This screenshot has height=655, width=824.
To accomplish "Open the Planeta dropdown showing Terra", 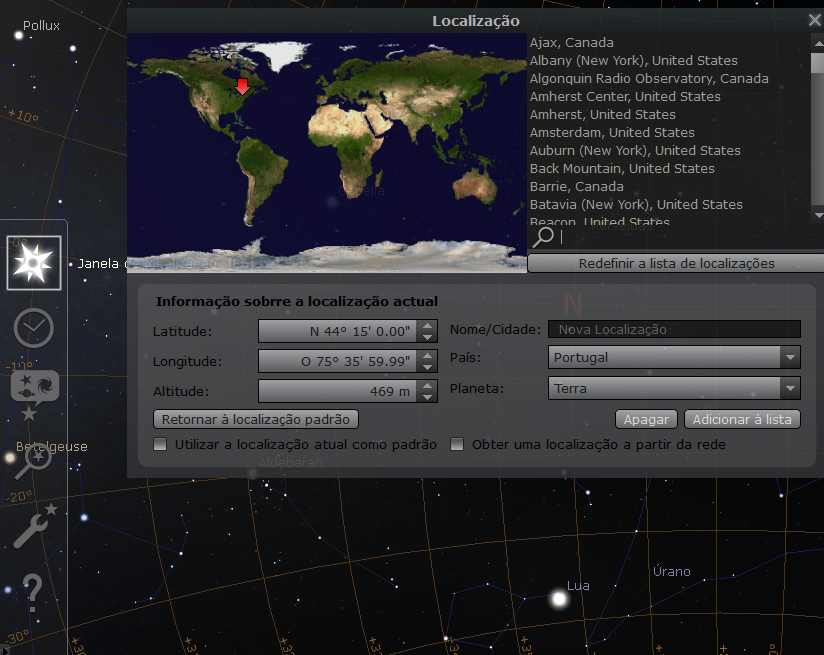I will point(674,388).
